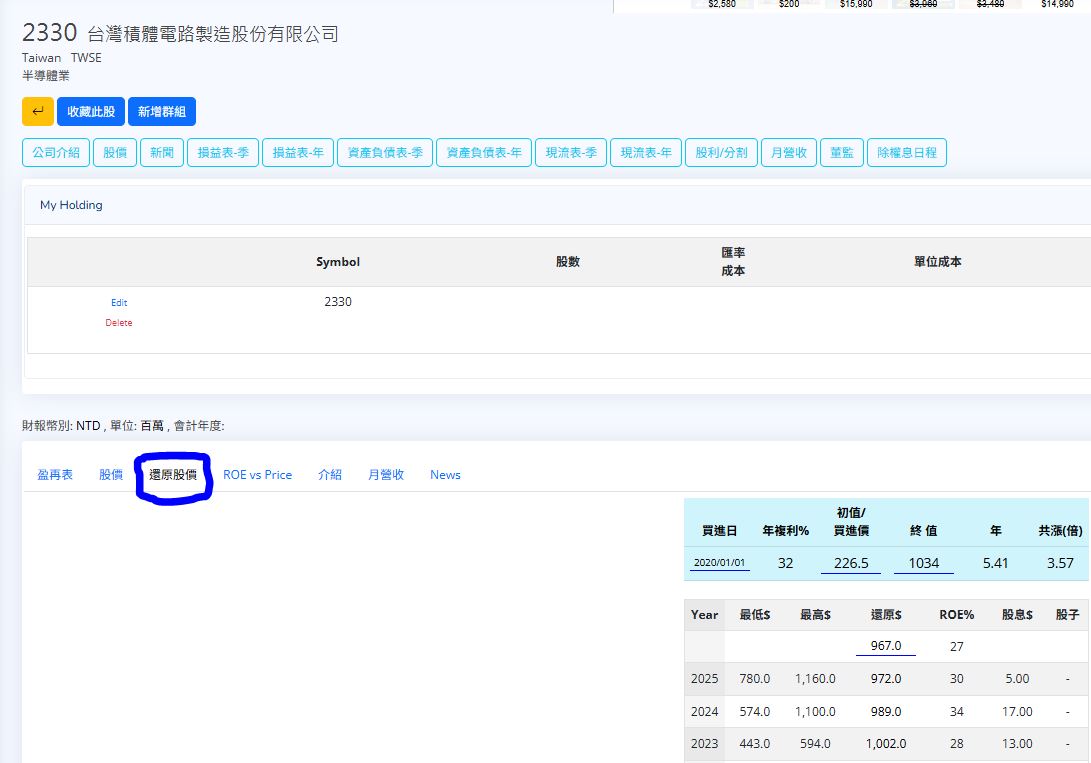Click 股息$ value 17.00
1091x763 pixels.
(x=1017, y=712)
